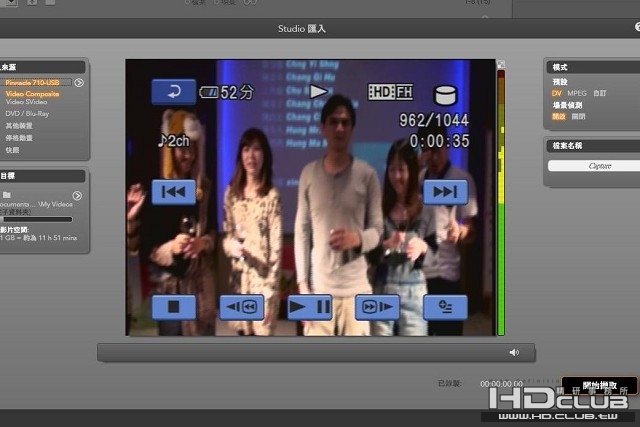Mute audio with the speaker icon

pos(514,352)
